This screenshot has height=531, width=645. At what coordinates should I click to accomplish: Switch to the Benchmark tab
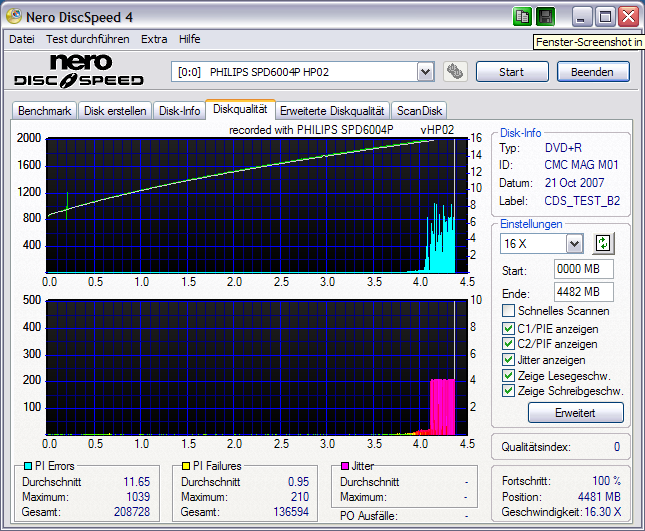44,111
